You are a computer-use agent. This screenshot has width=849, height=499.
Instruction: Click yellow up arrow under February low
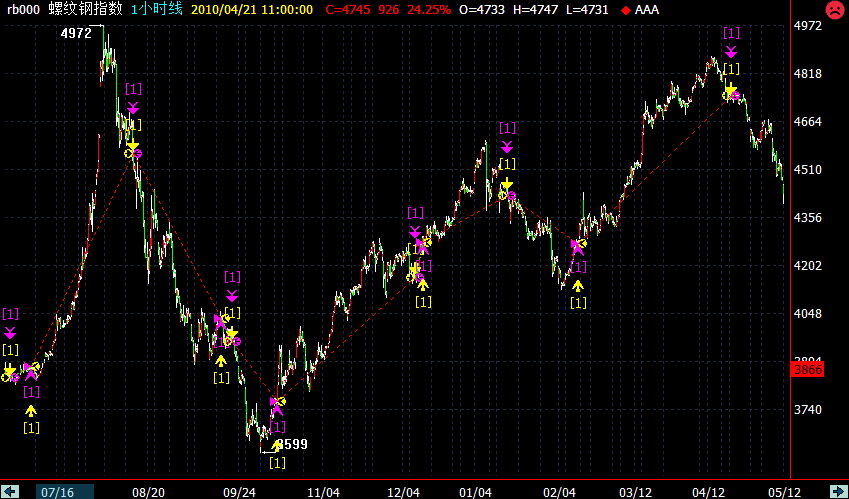point(577,286)
